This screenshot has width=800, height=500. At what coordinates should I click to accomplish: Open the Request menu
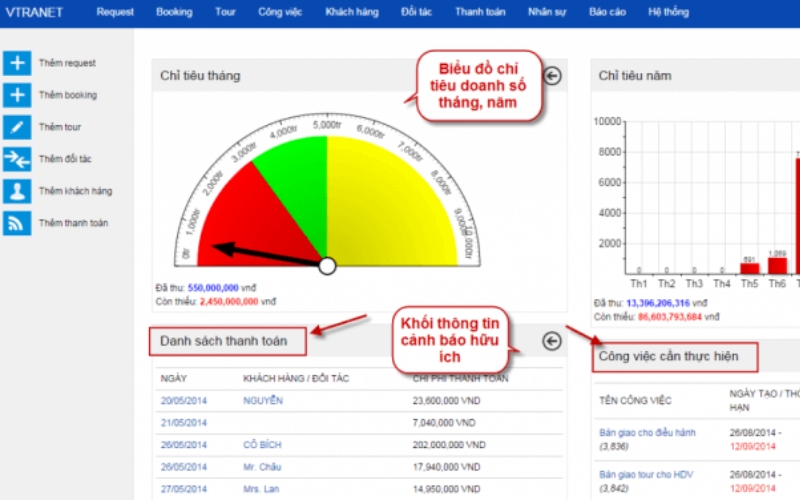[x=115, y=12]
